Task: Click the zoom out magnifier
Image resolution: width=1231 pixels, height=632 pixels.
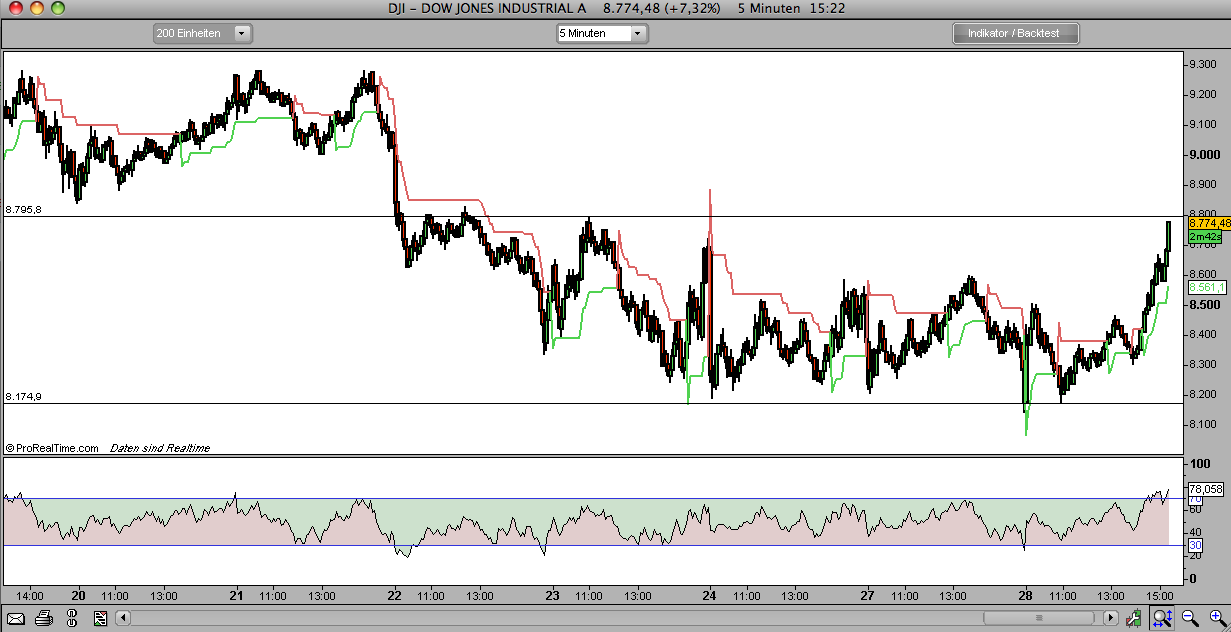Action: pyautogui.click(x=1190, y=618)
